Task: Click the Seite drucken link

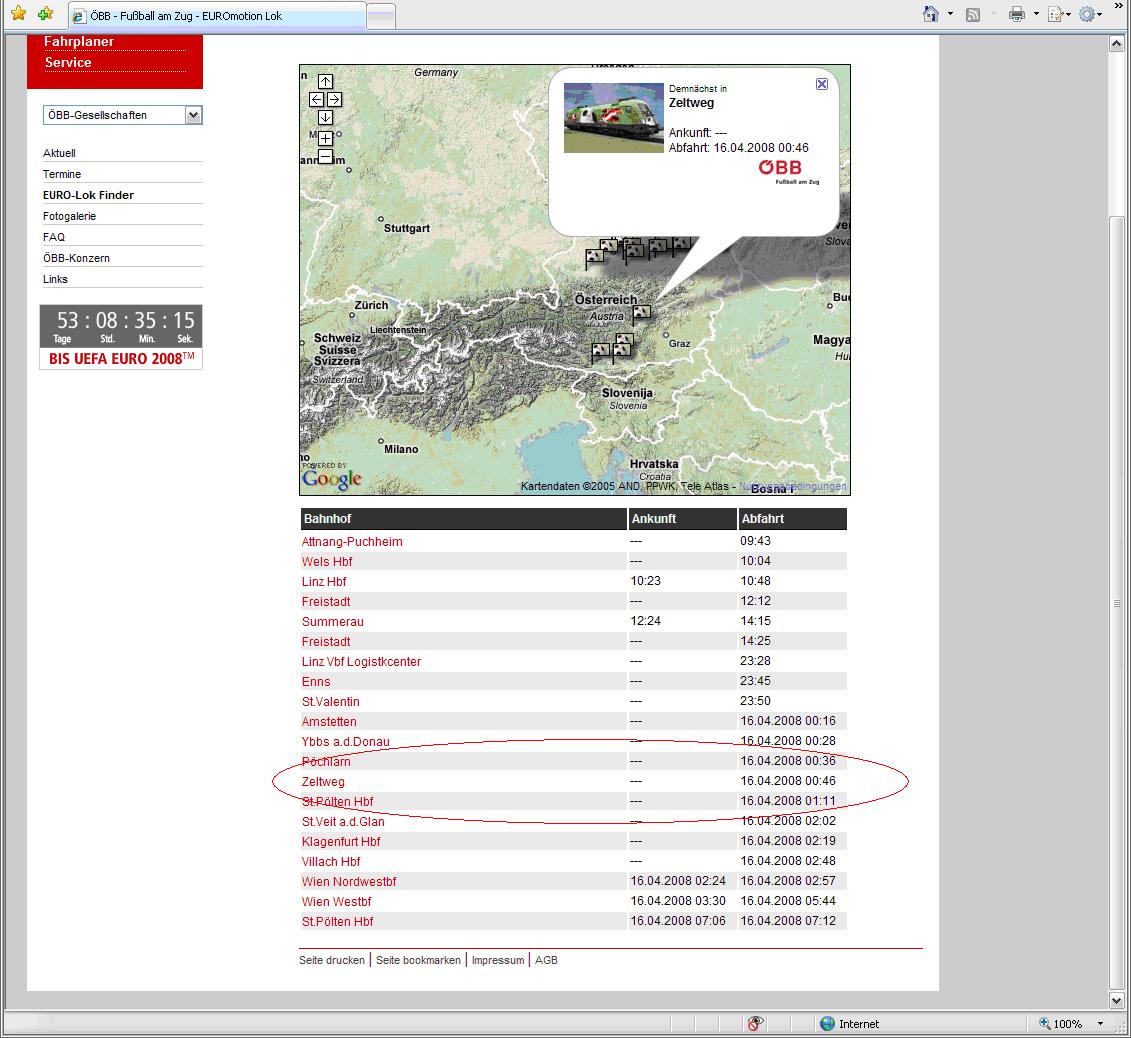Action: tap(332, 960)
